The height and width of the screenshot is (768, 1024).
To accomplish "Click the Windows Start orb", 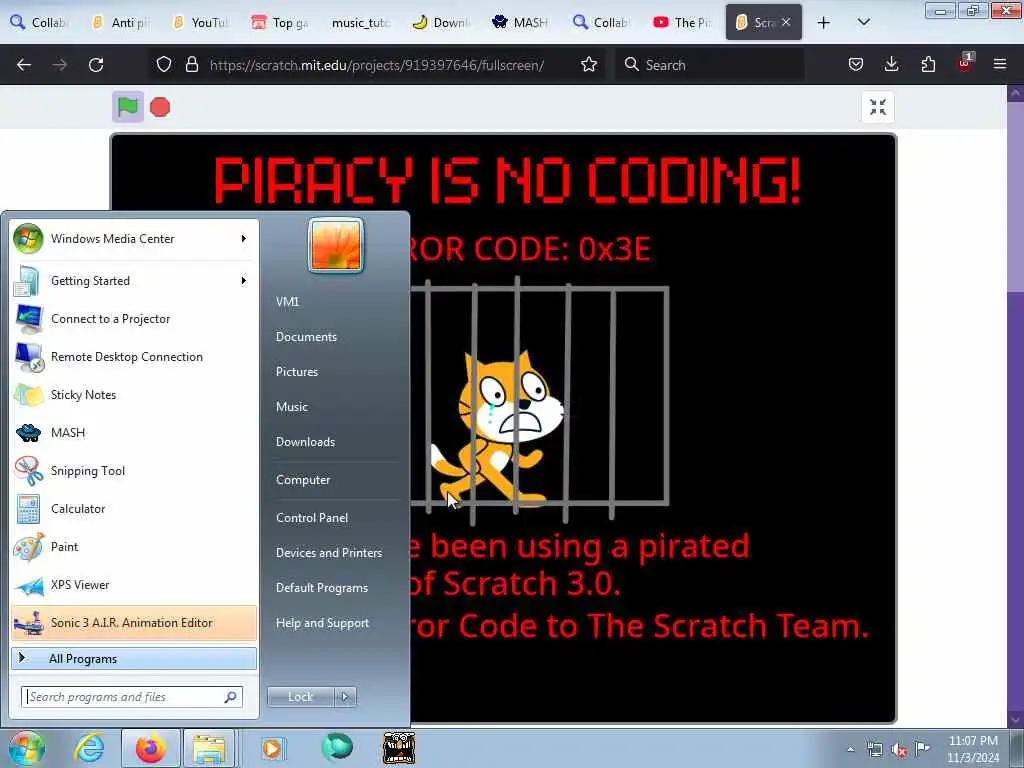I will click(x=27, y=748).
